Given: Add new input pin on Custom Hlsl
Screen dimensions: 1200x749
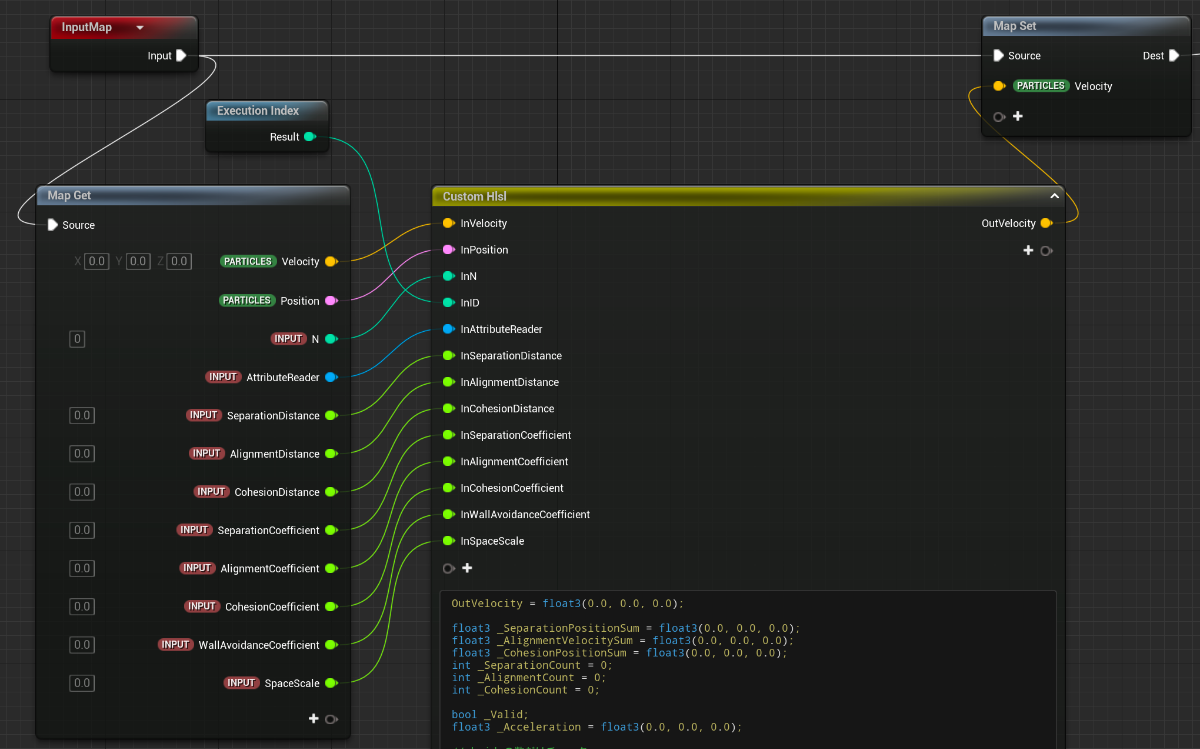Looking at the screenshot, I should [x=467, y=568].
